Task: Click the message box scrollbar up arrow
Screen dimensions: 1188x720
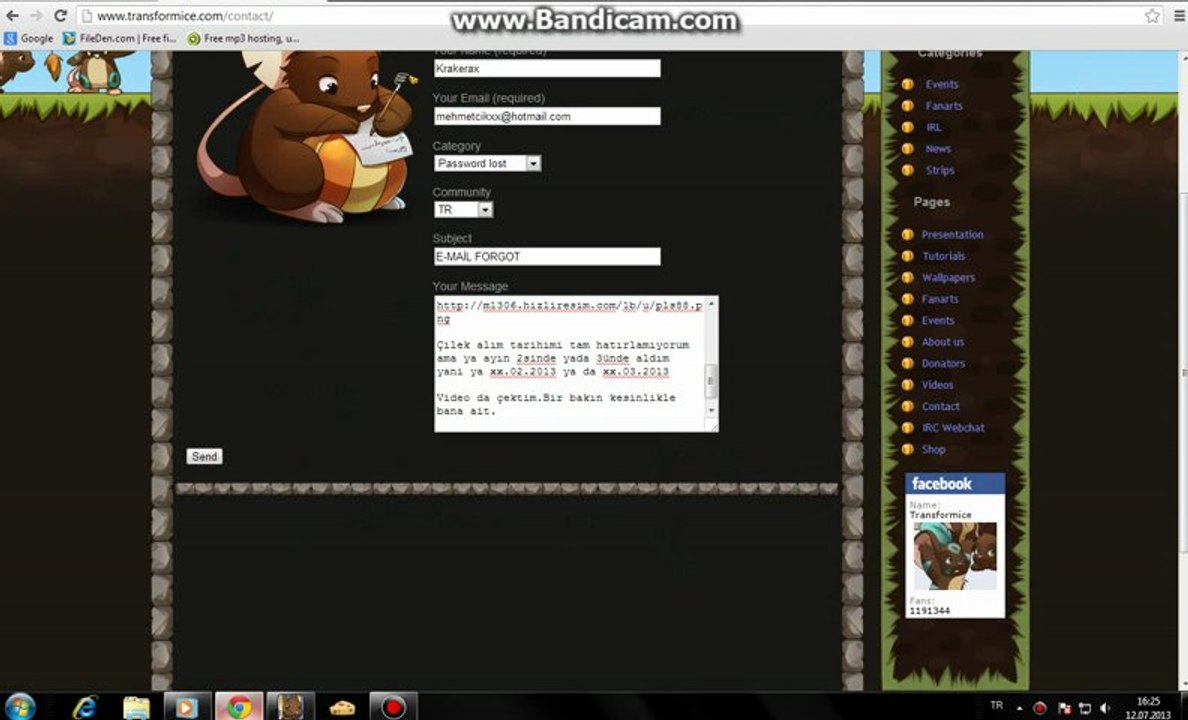Action: pyautogui.click(x=711, y=303)
